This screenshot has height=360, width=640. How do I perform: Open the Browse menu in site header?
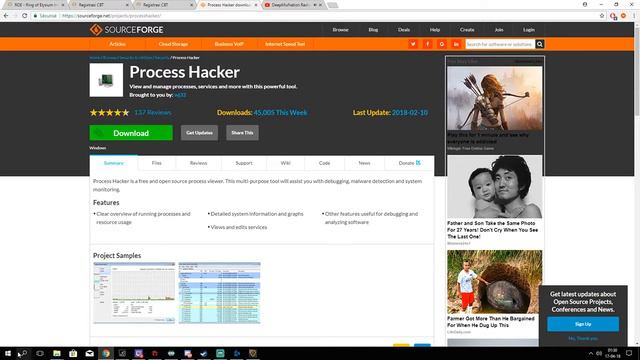pos(340,30)
